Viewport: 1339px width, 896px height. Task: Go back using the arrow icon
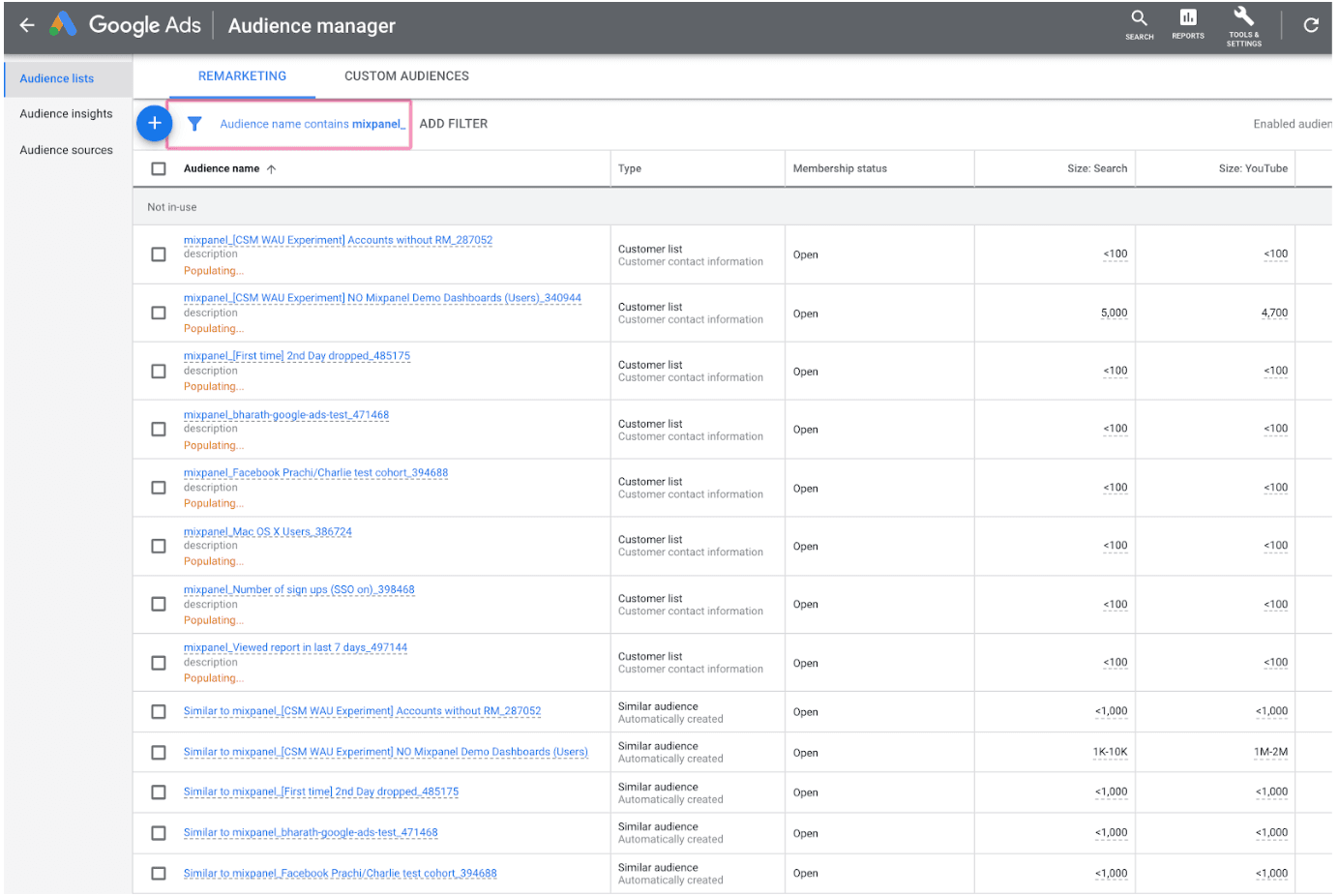tap(25, 25)
